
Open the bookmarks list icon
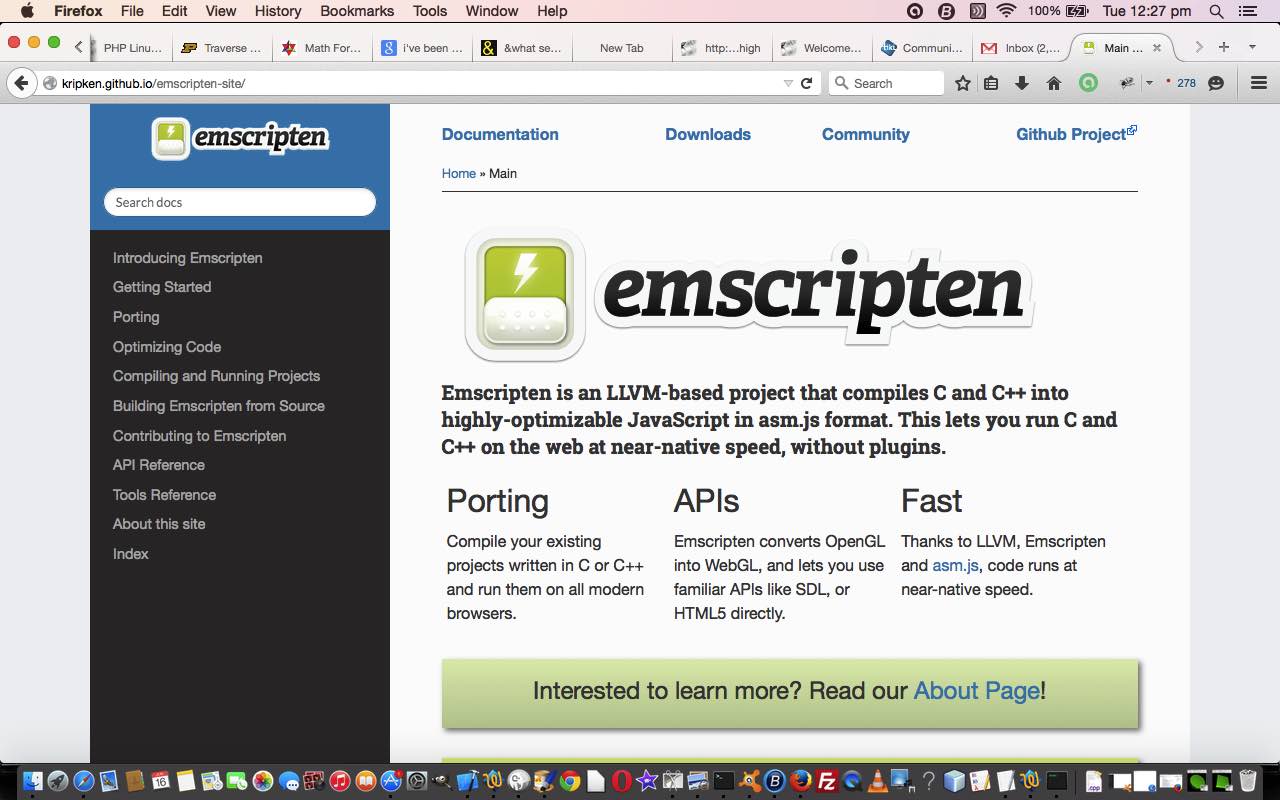click(x=991, y=83)
